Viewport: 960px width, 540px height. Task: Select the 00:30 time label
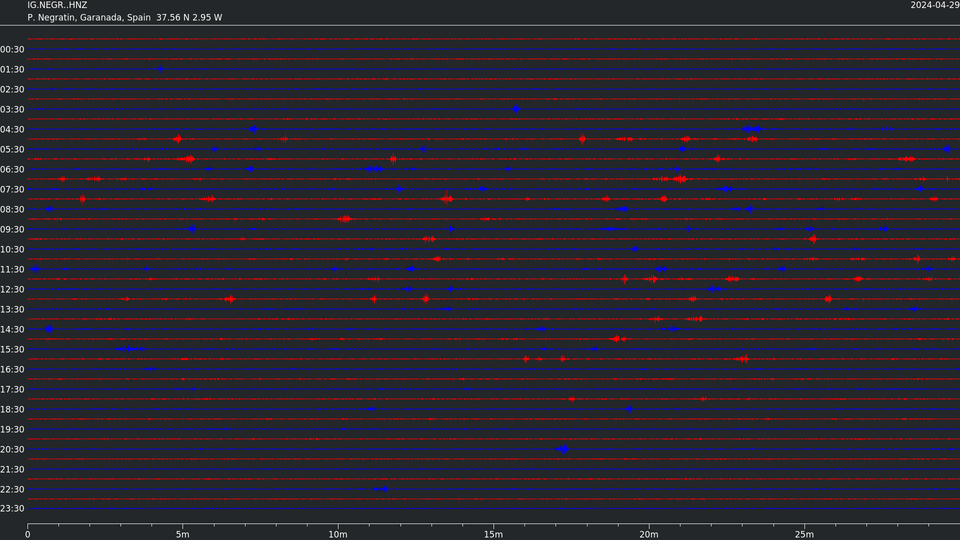click(x=12, y=50)
